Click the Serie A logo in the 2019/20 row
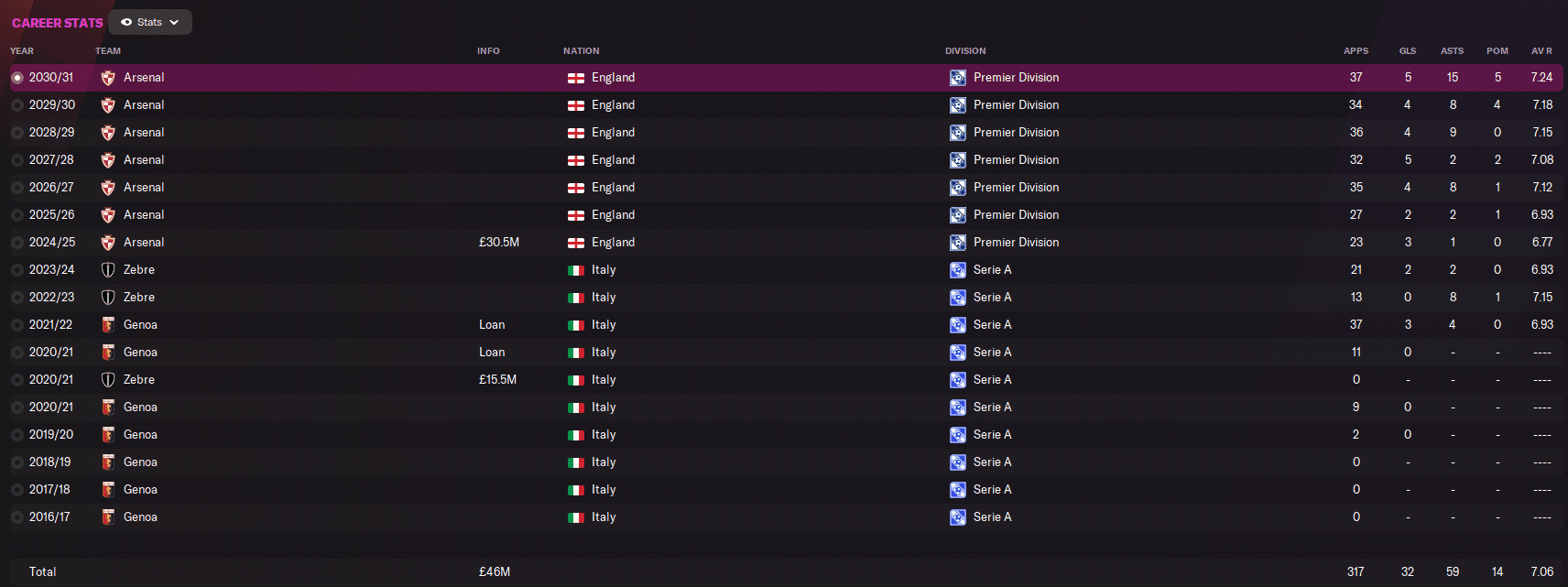The height and width of the screenshot is (587, 1568). pyautogui.click(x=958, y=435)
